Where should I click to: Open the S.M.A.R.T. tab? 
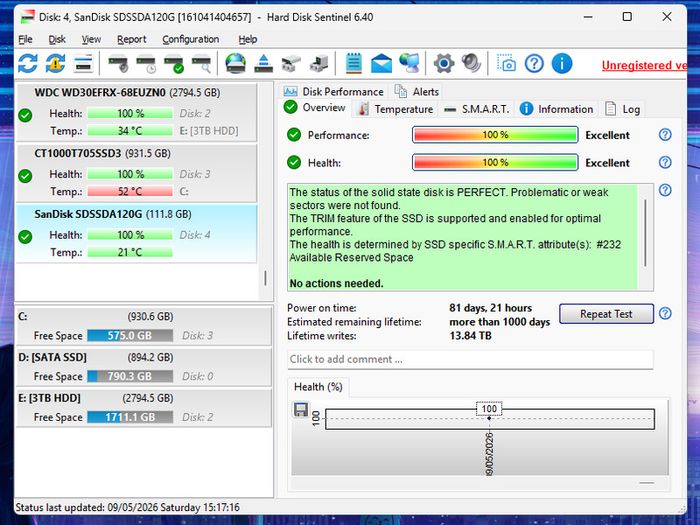(477, 109)
